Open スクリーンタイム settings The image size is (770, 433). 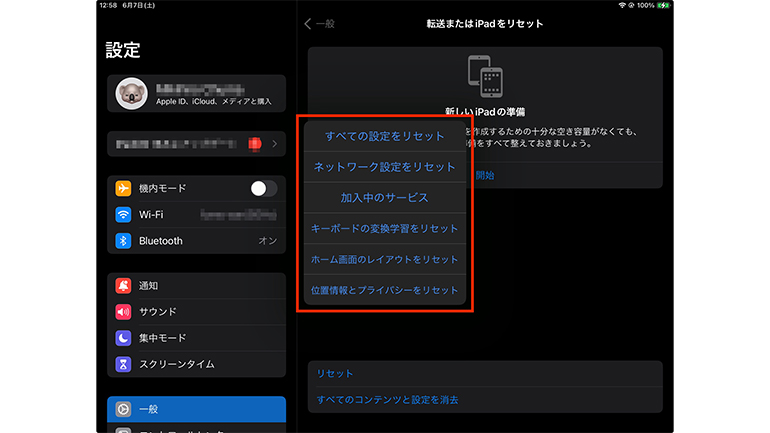[x=196, y=364]
